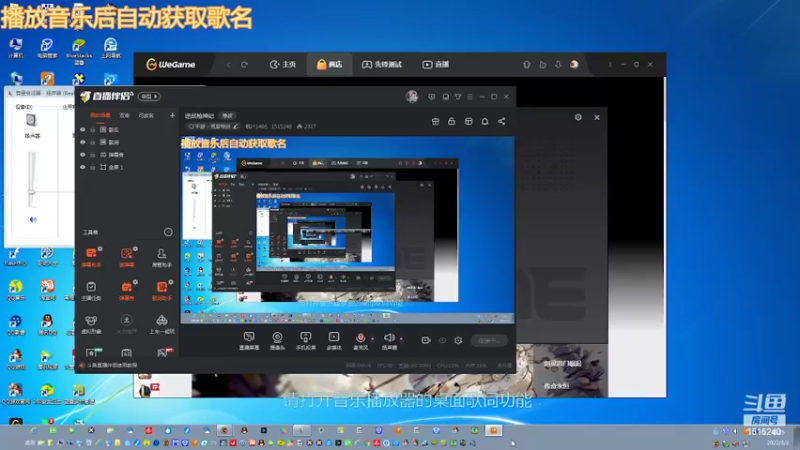Toggle the lock on the 弹幕秀 source

[x=92, y=155]
